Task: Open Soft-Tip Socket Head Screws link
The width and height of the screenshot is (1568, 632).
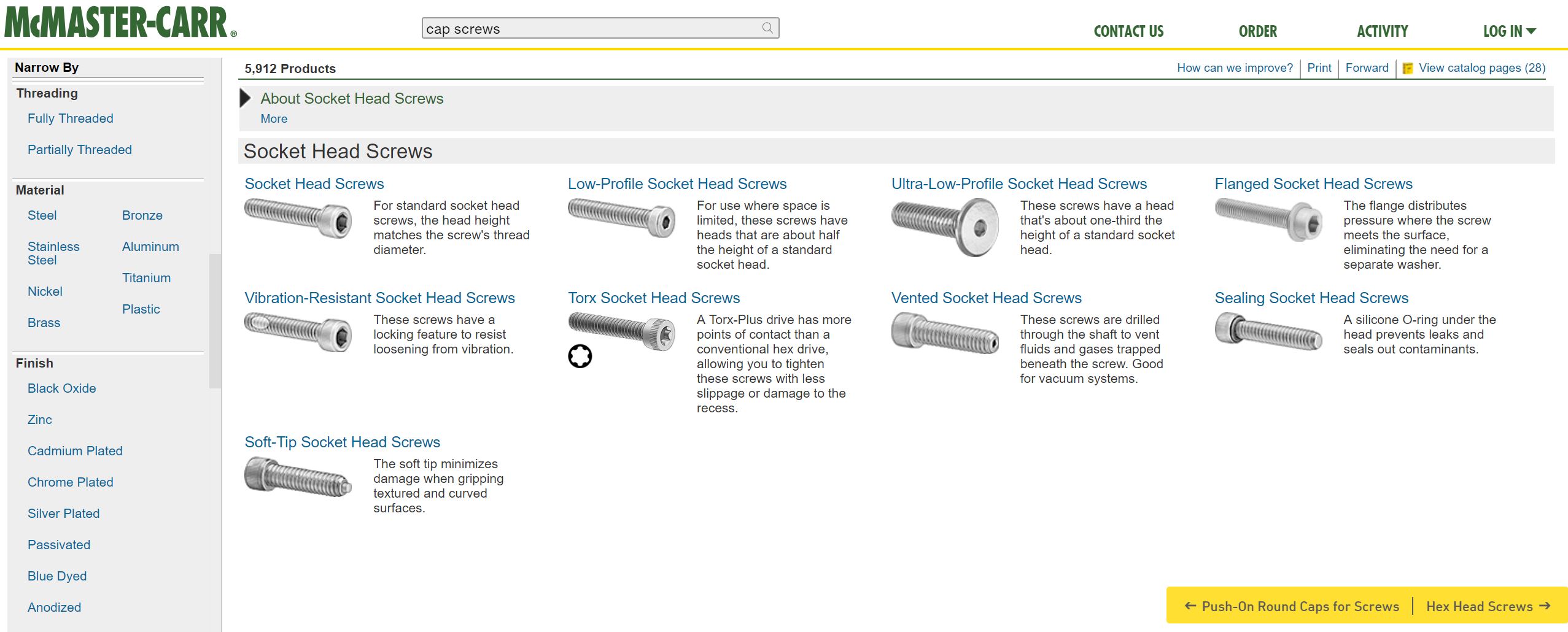Action: 342,442
